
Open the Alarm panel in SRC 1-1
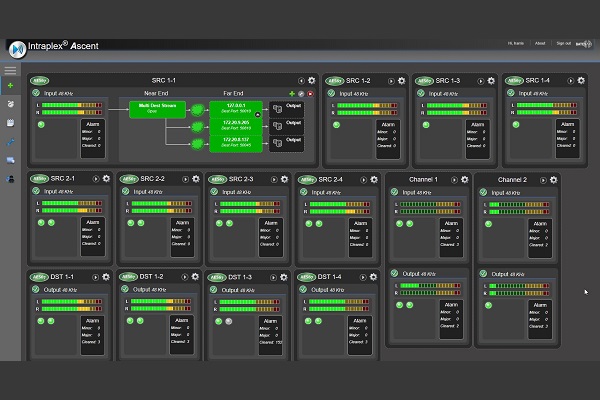click(x=93, y=138)
